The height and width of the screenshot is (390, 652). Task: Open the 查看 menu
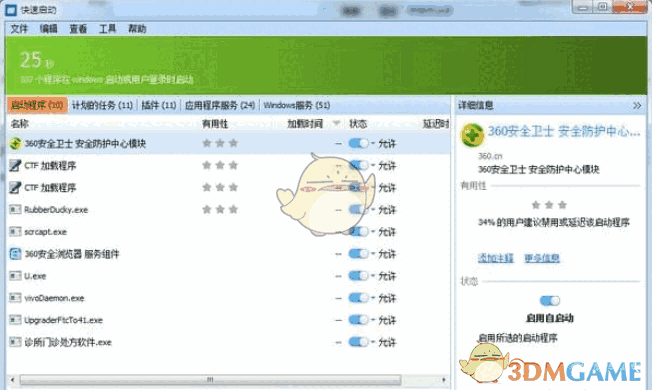pos(78,29)
